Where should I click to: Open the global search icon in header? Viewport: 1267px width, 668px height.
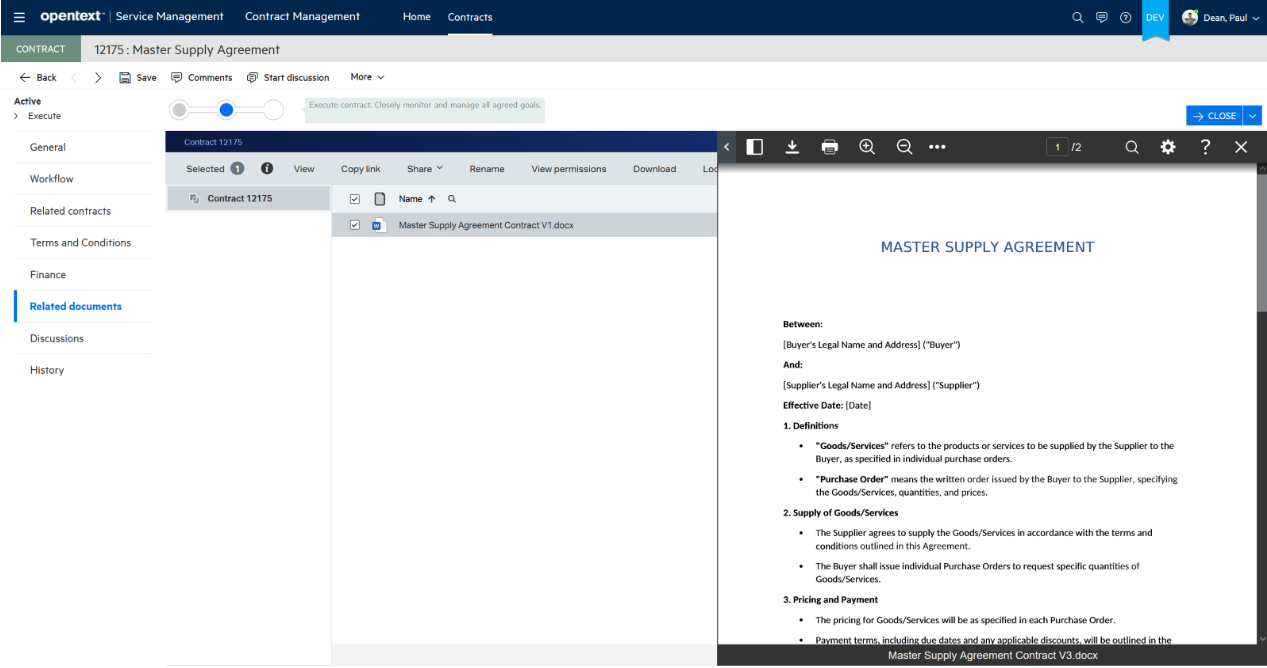pos(1077,17)
